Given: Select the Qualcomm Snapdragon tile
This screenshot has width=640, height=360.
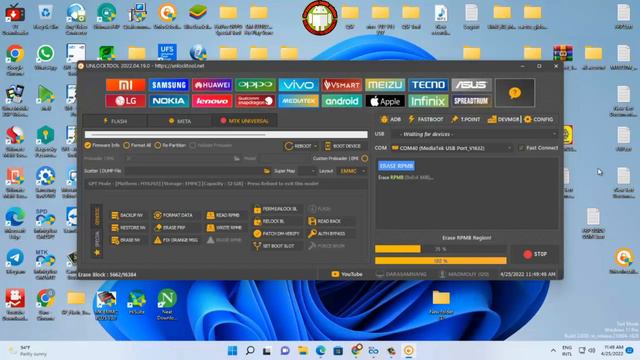Looking at the screenshot, I should (x=255, y=101).
